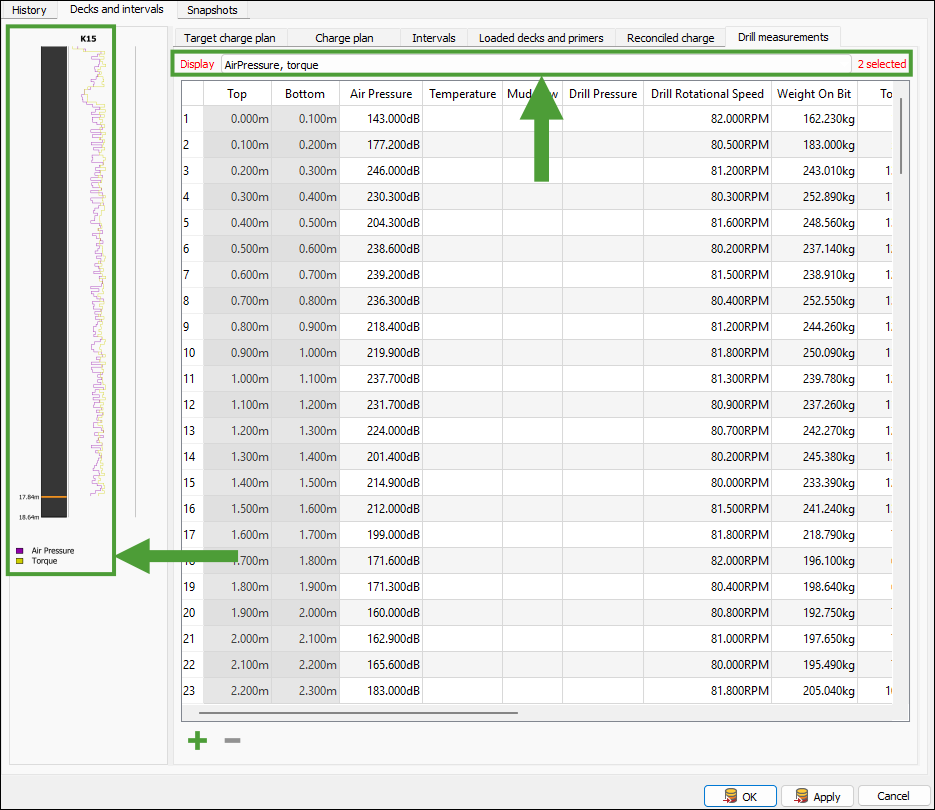935x810 pixels.
Task: Click the Weight On Bit column header
Action: [x=814, y=94]
